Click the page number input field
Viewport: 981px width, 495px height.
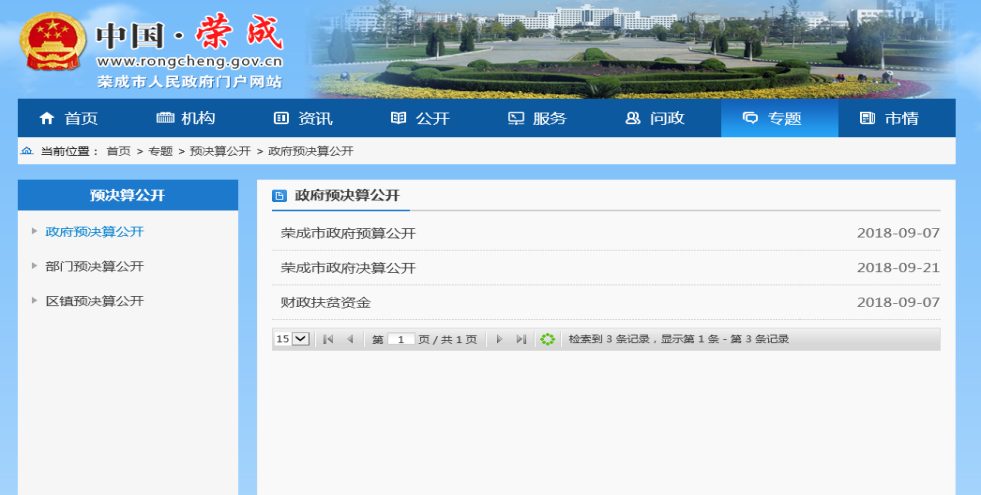400,339
